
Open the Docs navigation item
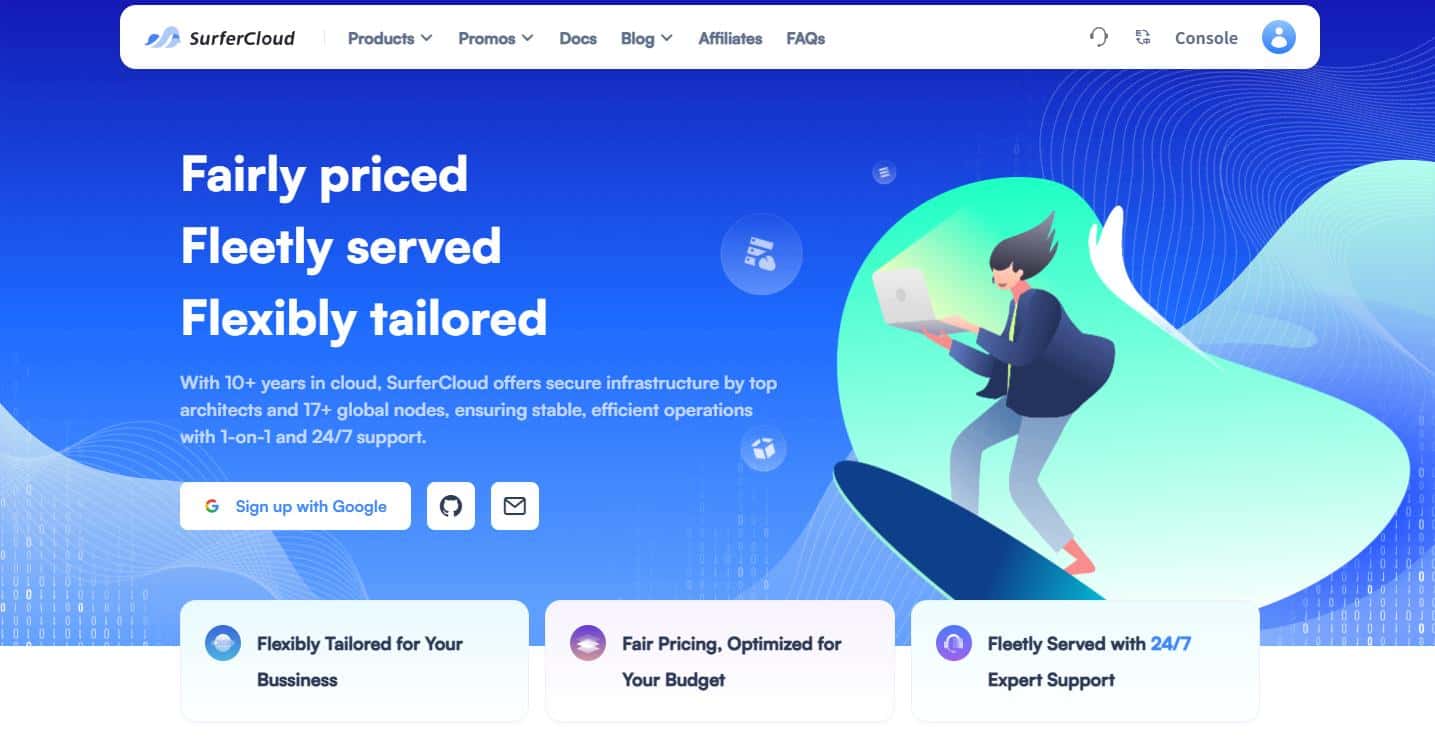pyautogui.click(x=578, y=38)
